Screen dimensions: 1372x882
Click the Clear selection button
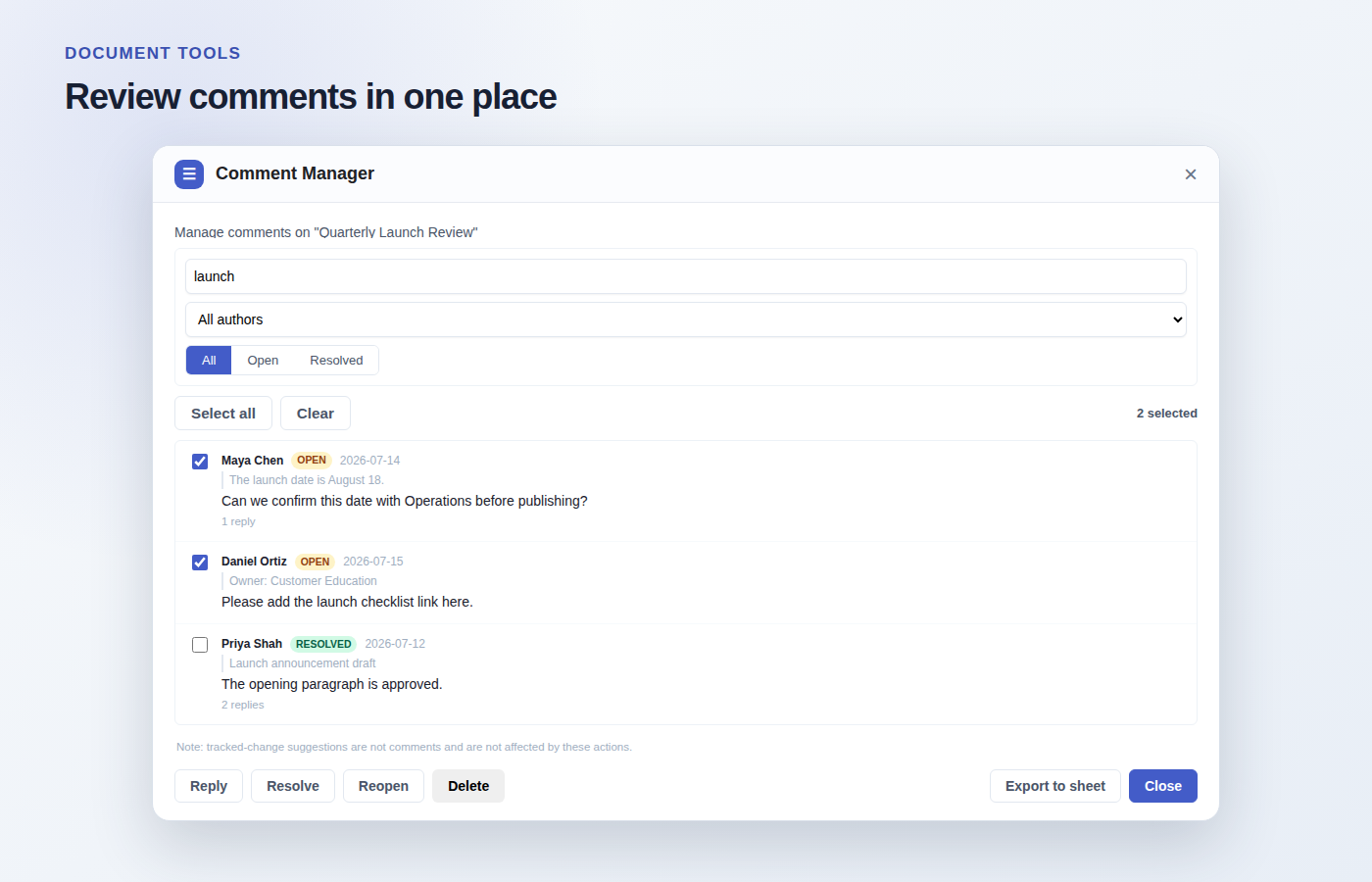pyautogui.click(x=316, y=414)
